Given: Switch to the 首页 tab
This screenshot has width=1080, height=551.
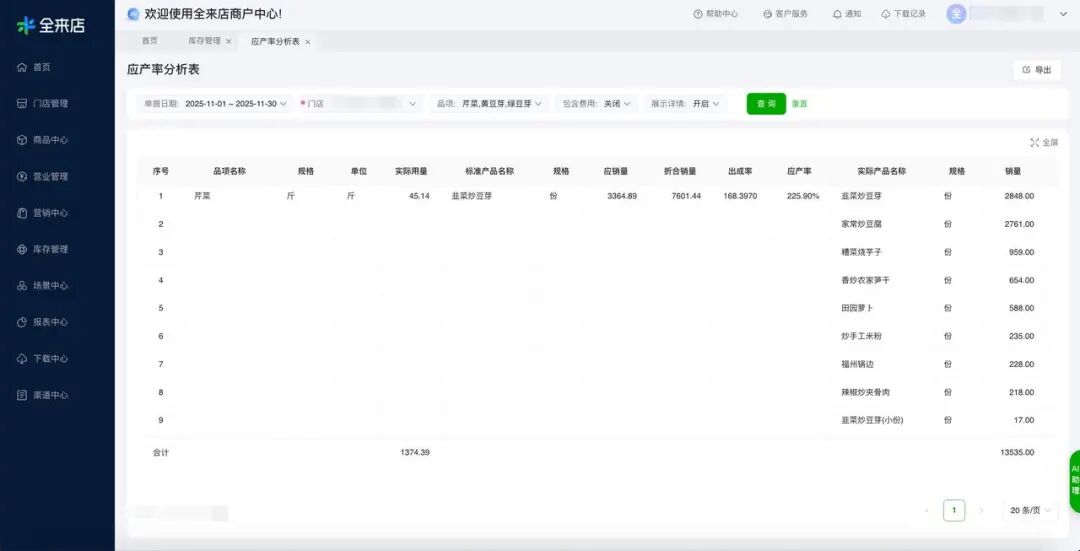Looking at the screenshot, I should point(149,41).
